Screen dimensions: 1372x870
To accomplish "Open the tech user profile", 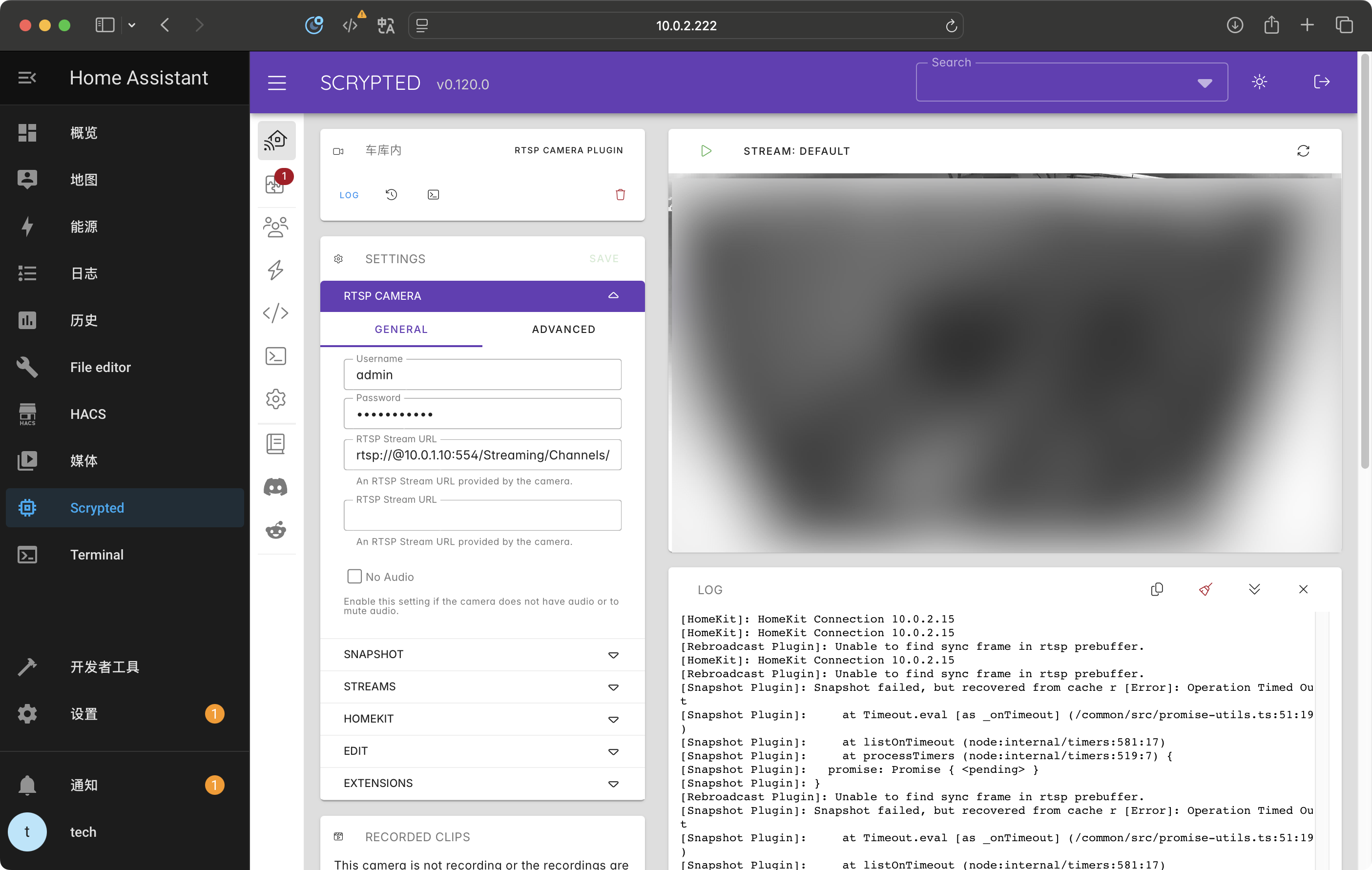I will click(x=125, y=832).
